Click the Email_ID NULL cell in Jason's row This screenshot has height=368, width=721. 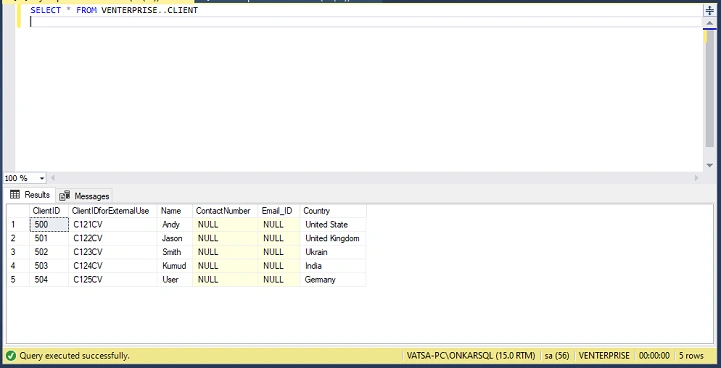[x=279, y=238]
